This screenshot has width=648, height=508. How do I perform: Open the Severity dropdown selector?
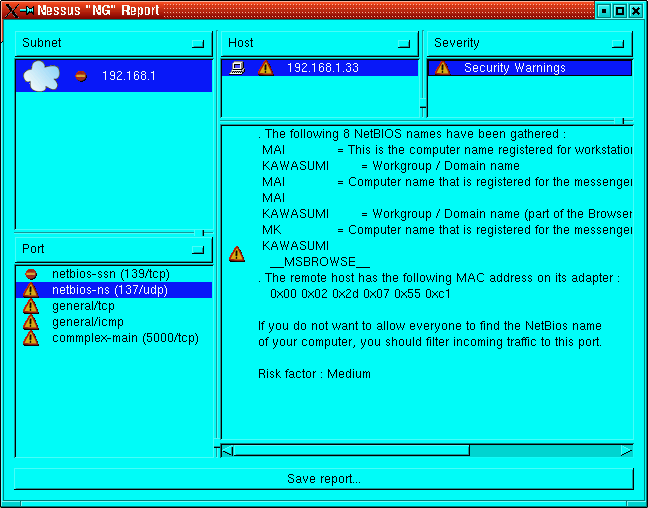click(x=618, y=44)
